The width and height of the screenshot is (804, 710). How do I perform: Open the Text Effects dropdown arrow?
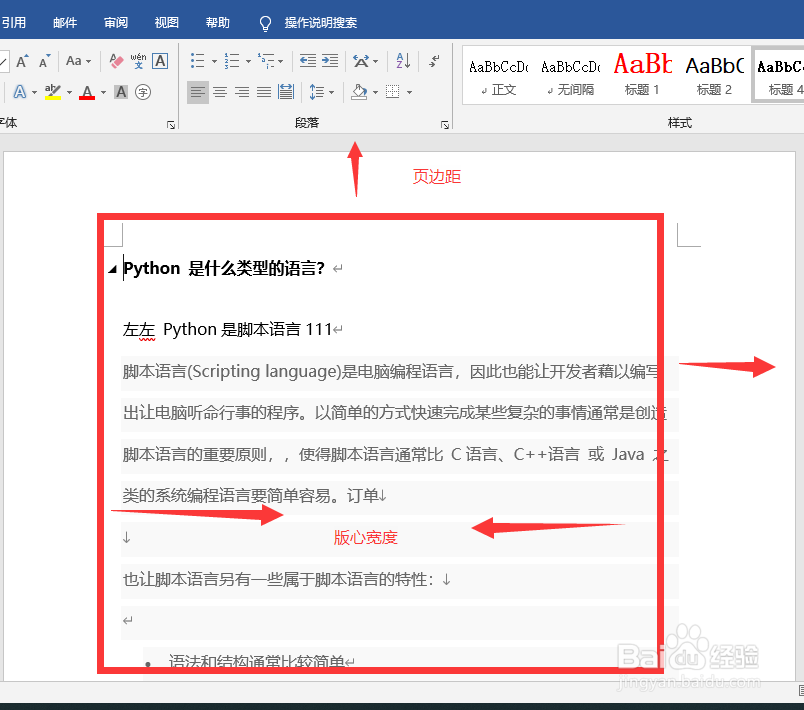(x=34, y=93)
